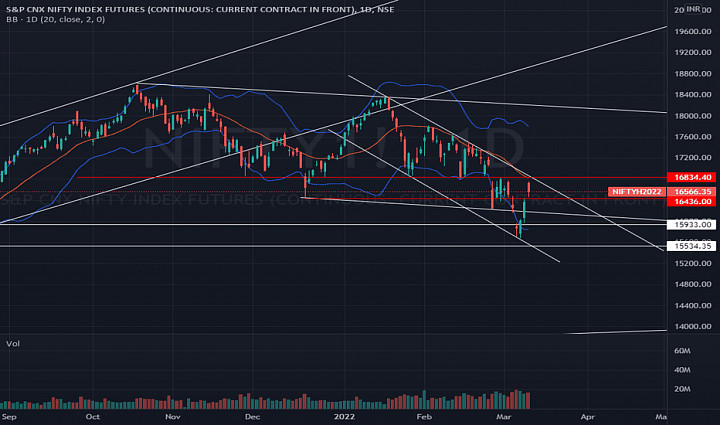Screen dimensions: 720x425
Task: Click the 20M volume axis label
Action: click(682, 389)
